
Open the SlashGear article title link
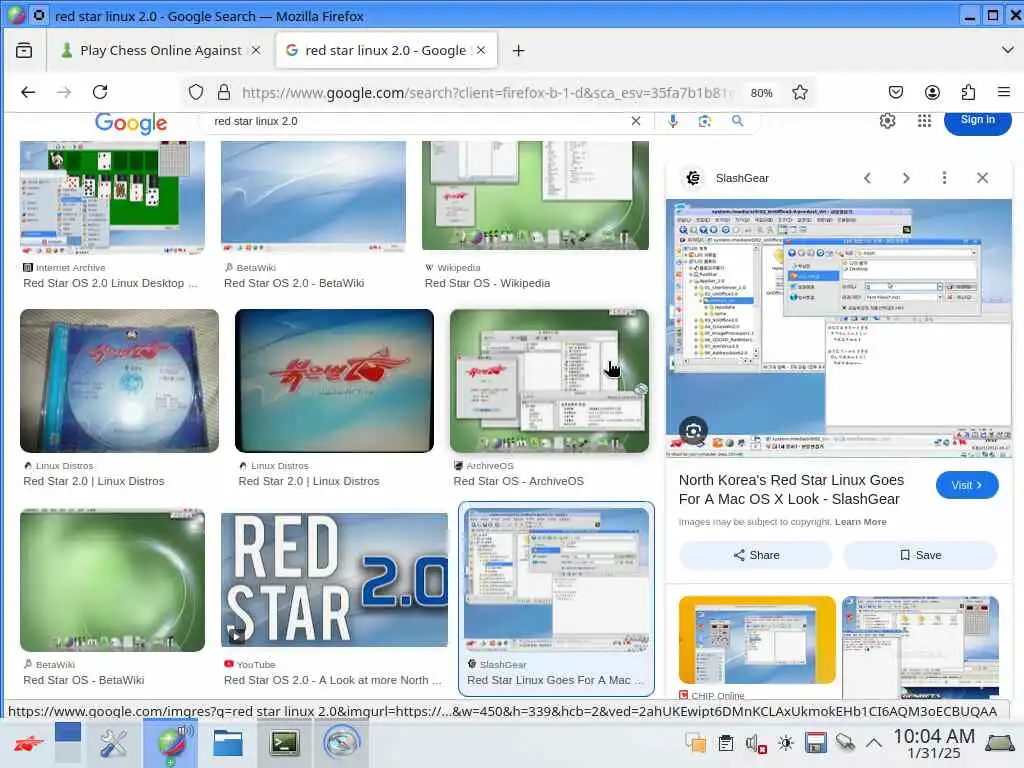[792, 489]
